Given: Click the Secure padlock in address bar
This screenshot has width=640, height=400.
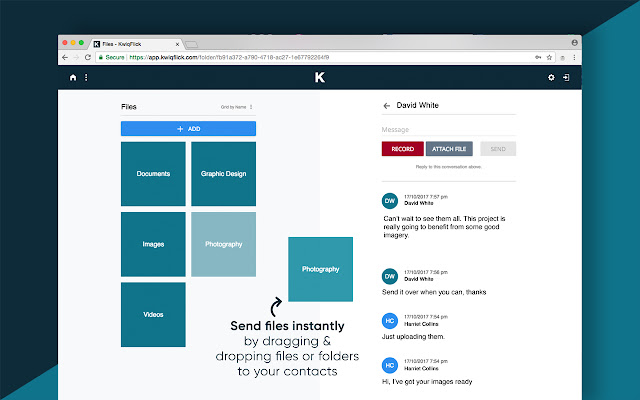Looking at the screenshot, I should [101, 58].
